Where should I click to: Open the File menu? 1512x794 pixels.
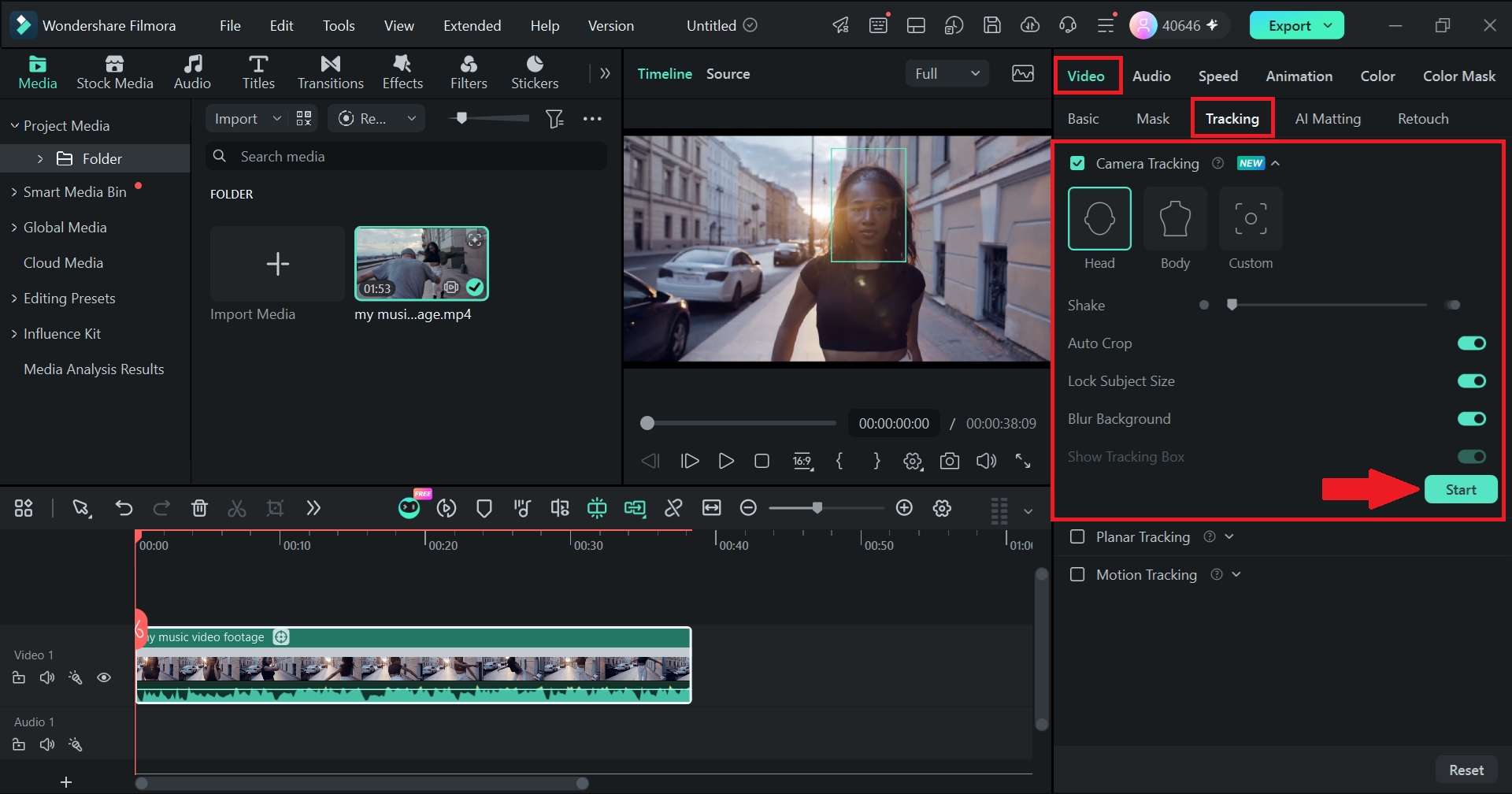click(x=230, y=25)
